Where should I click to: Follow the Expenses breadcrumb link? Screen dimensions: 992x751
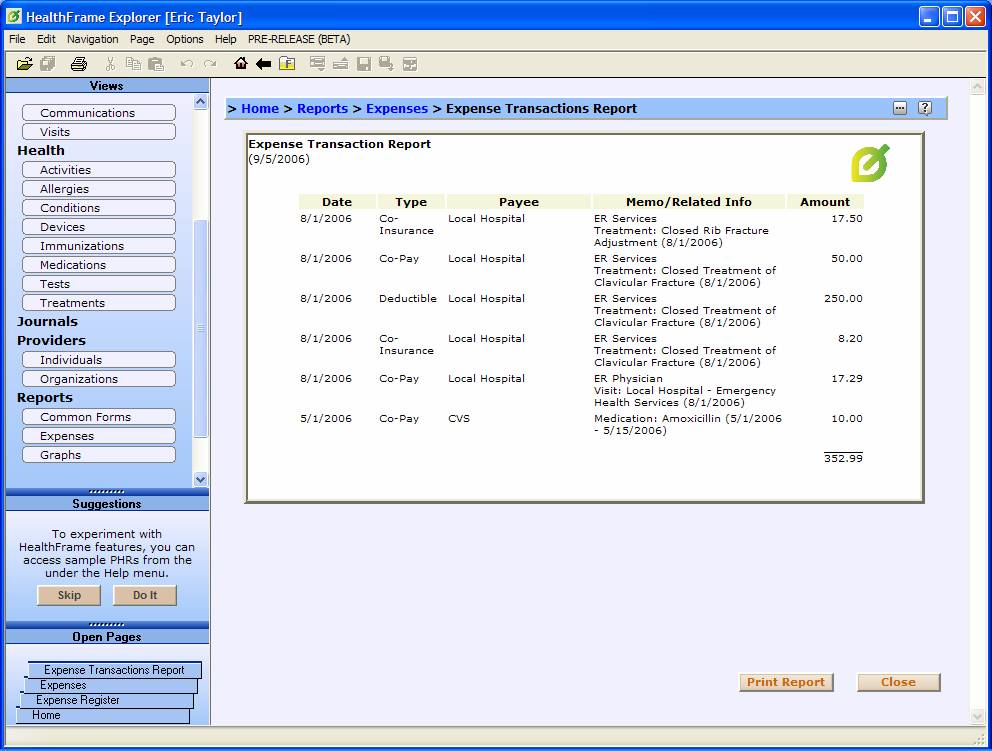[397, 108]
